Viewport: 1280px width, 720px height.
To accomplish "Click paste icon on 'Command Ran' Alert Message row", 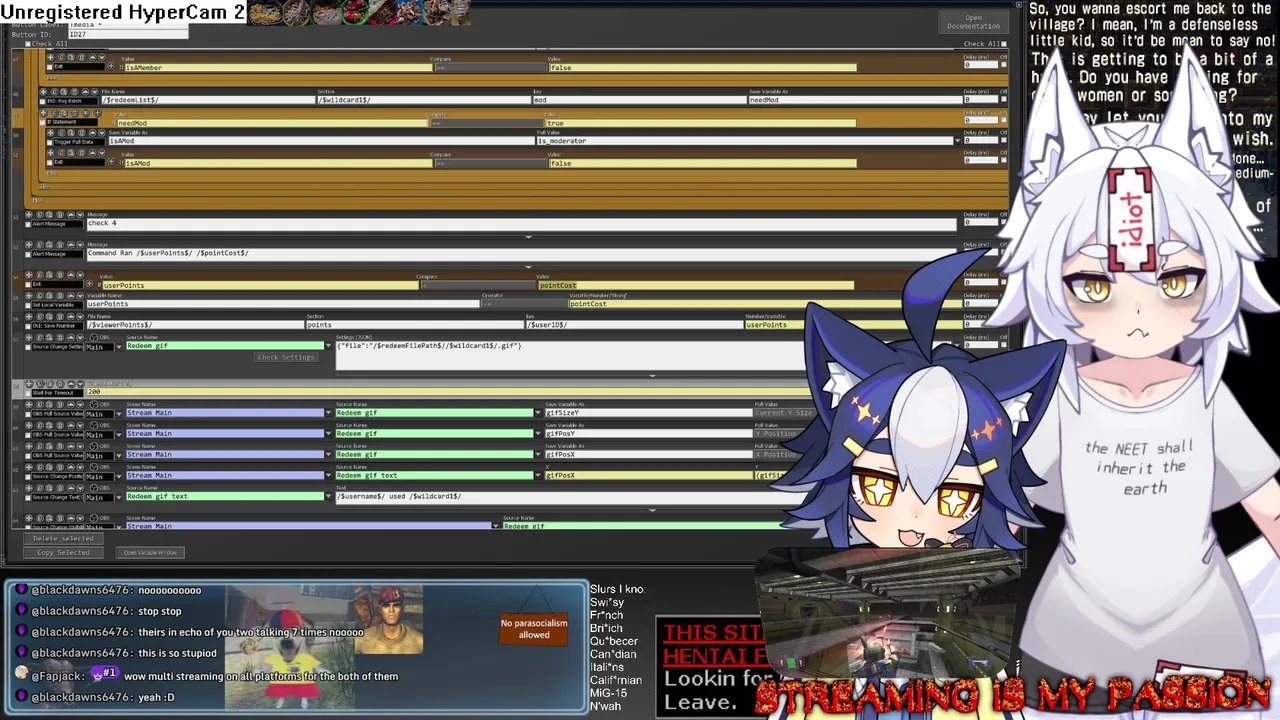I will 49,244.
